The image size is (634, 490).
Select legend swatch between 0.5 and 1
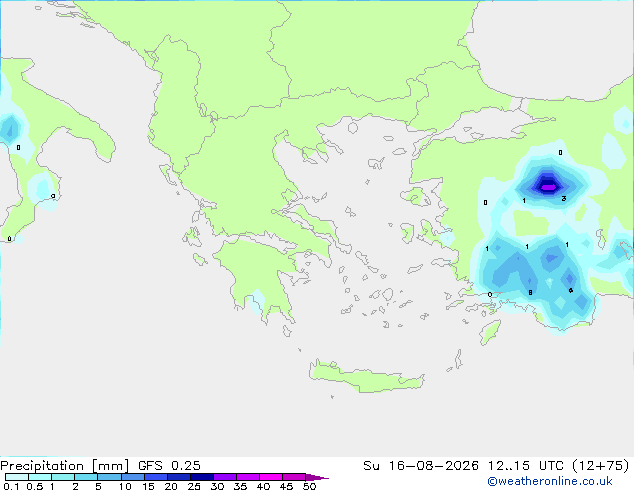click(40, 477)
